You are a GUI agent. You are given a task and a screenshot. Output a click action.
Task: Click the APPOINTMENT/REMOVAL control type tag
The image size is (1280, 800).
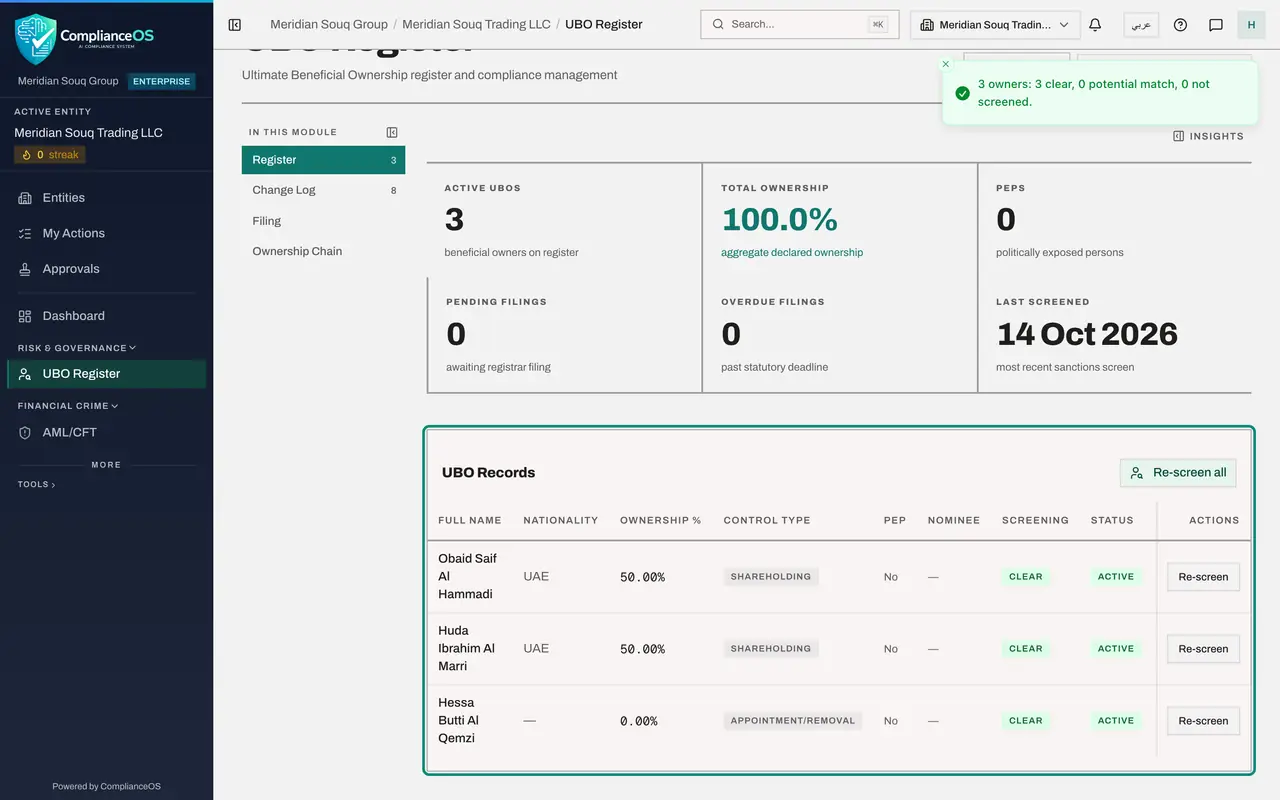click(x=793, y=721)
